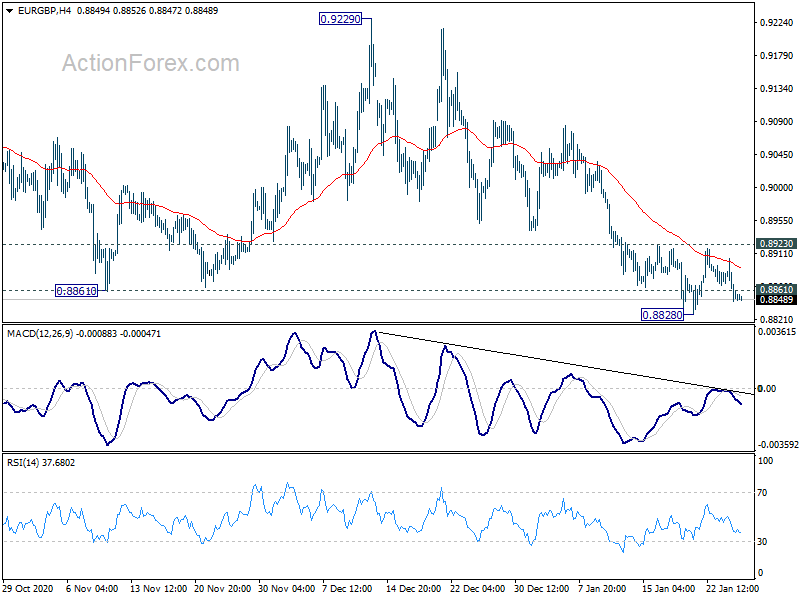This screenshot has height=600, width=800.
Task: Select the RSI(14) 37.6802 indicator label
Action: click(41, 463)
